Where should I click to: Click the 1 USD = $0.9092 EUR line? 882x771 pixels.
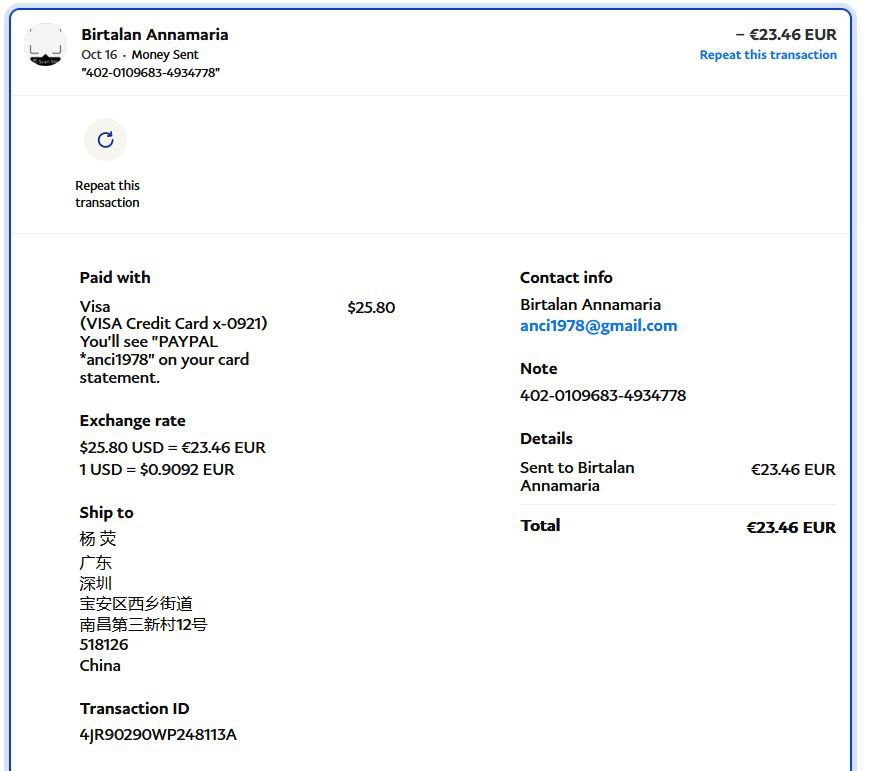(x=157, y=470)
